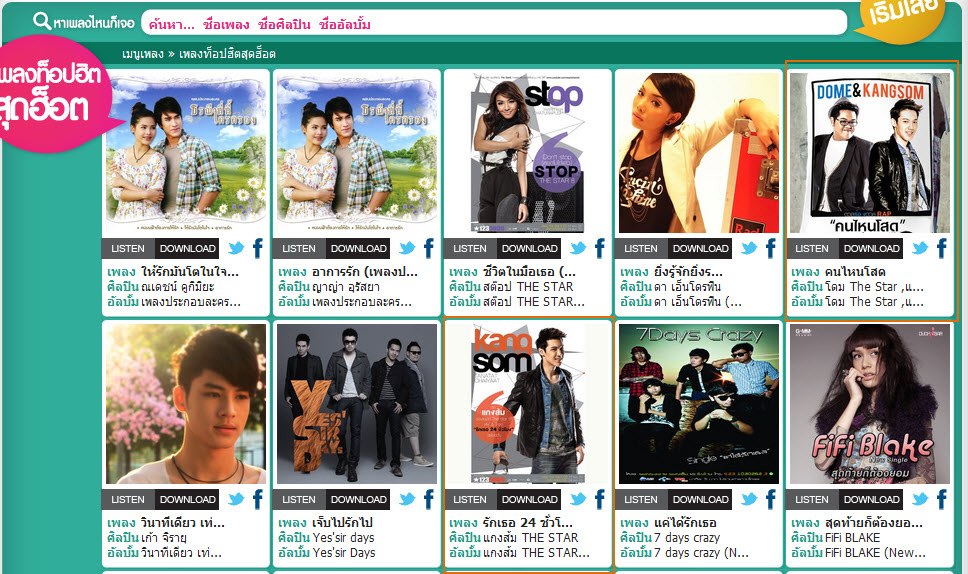Screen dimensions: 968x574
Task: Share ให้รักมันโตในใจ song on Facebook
Action: (x=257, y=248)
